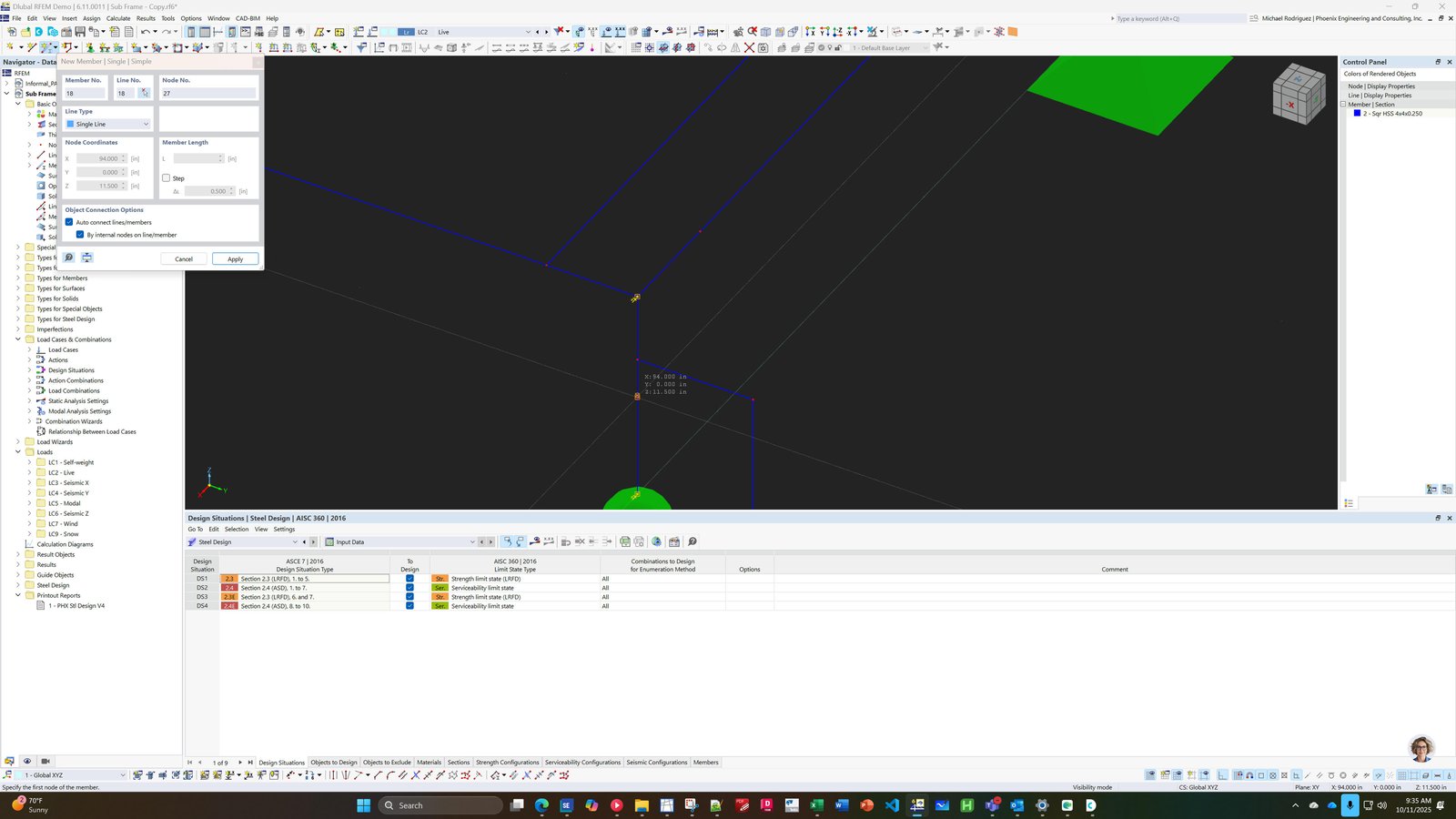Screen dimensions: 1456x819
Task: Open Excel from the Windows taskbar
Action: (816, 805)
